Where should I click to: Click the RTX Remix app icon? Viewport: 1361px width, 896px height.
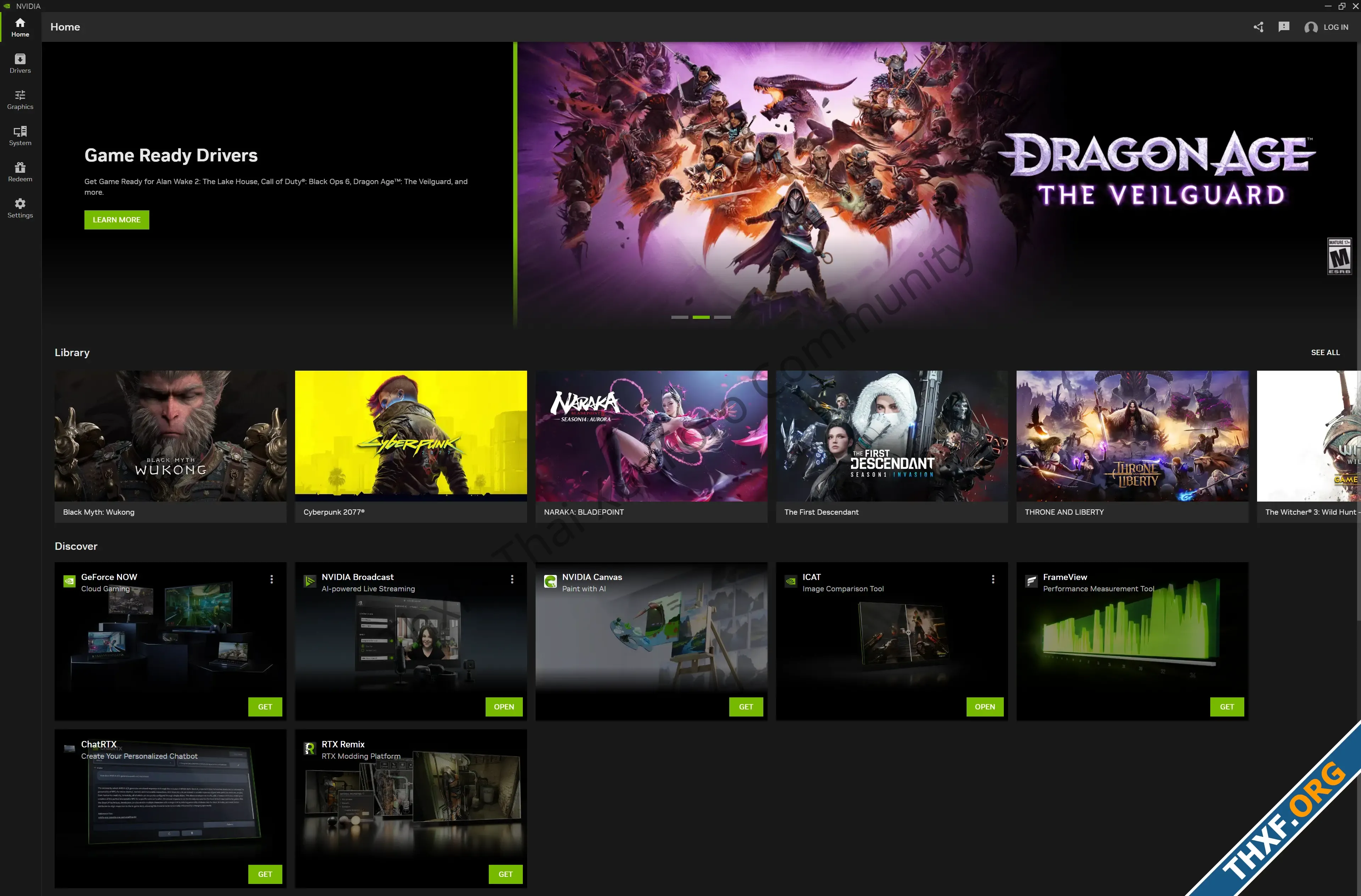tap(309, 748)
